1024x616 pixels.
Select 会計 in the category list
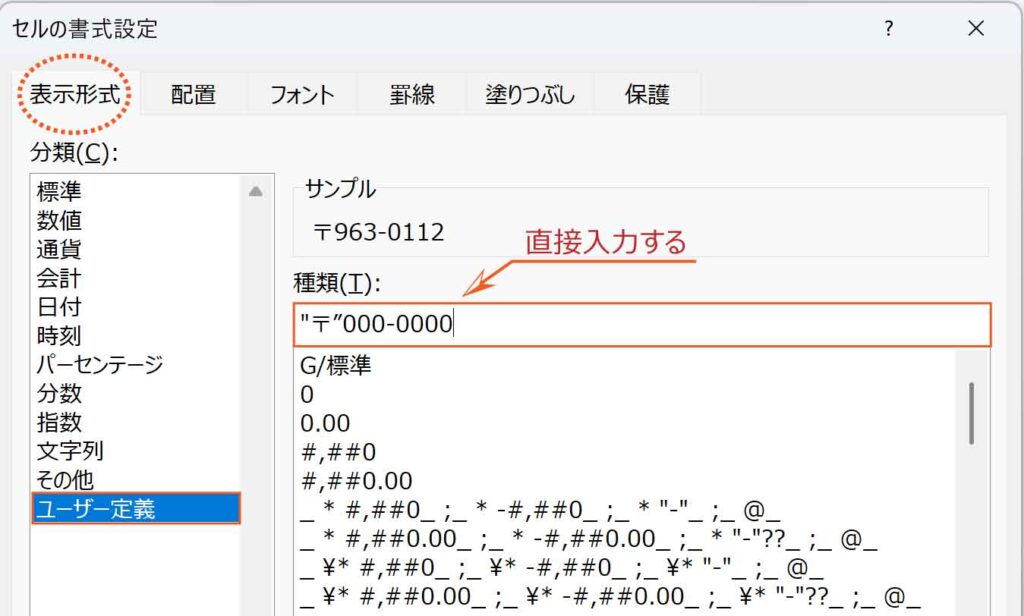[136, 278]
